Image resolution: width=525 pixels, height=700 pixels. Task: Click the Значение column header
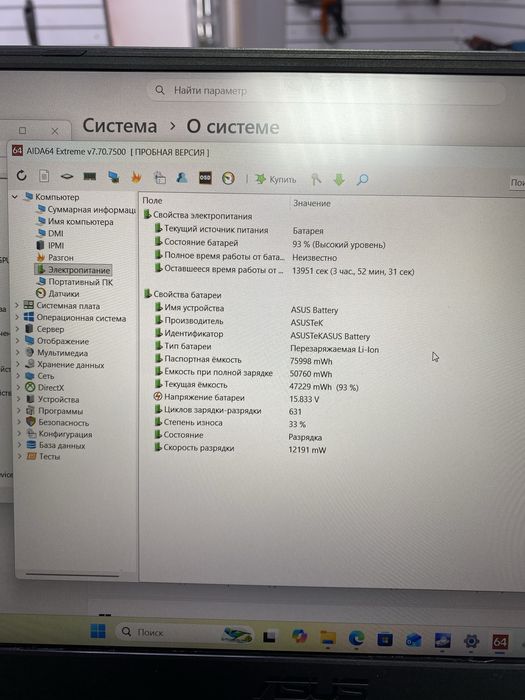[312, 203]
